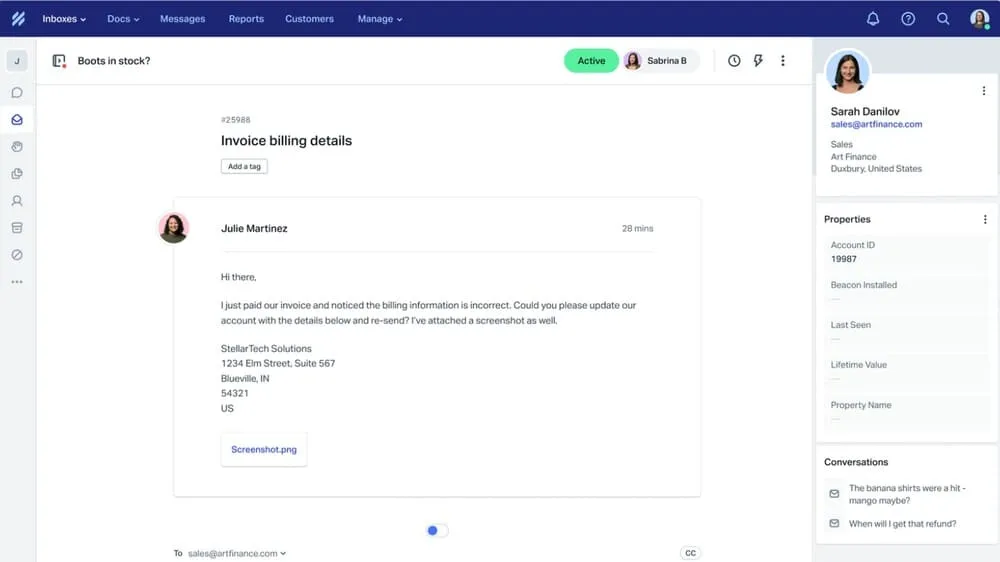Open the help question mark icon
1000x562 pixels.
(x=908, y=18)
